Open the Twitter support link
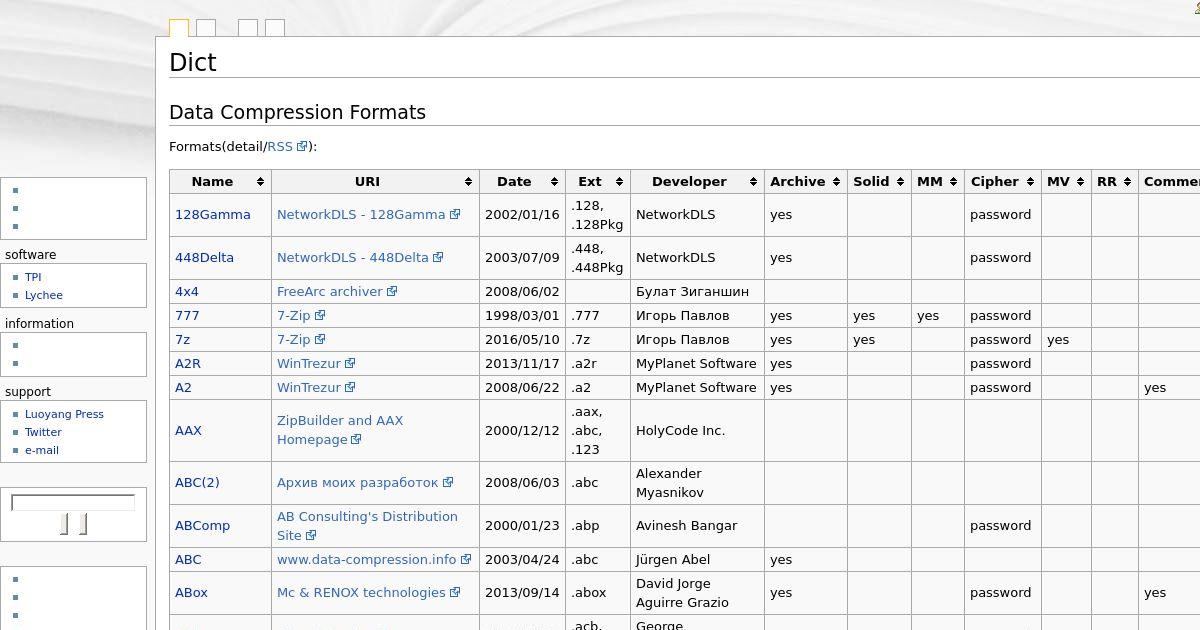Screen dimensions: 1200x630 [43, 432]
